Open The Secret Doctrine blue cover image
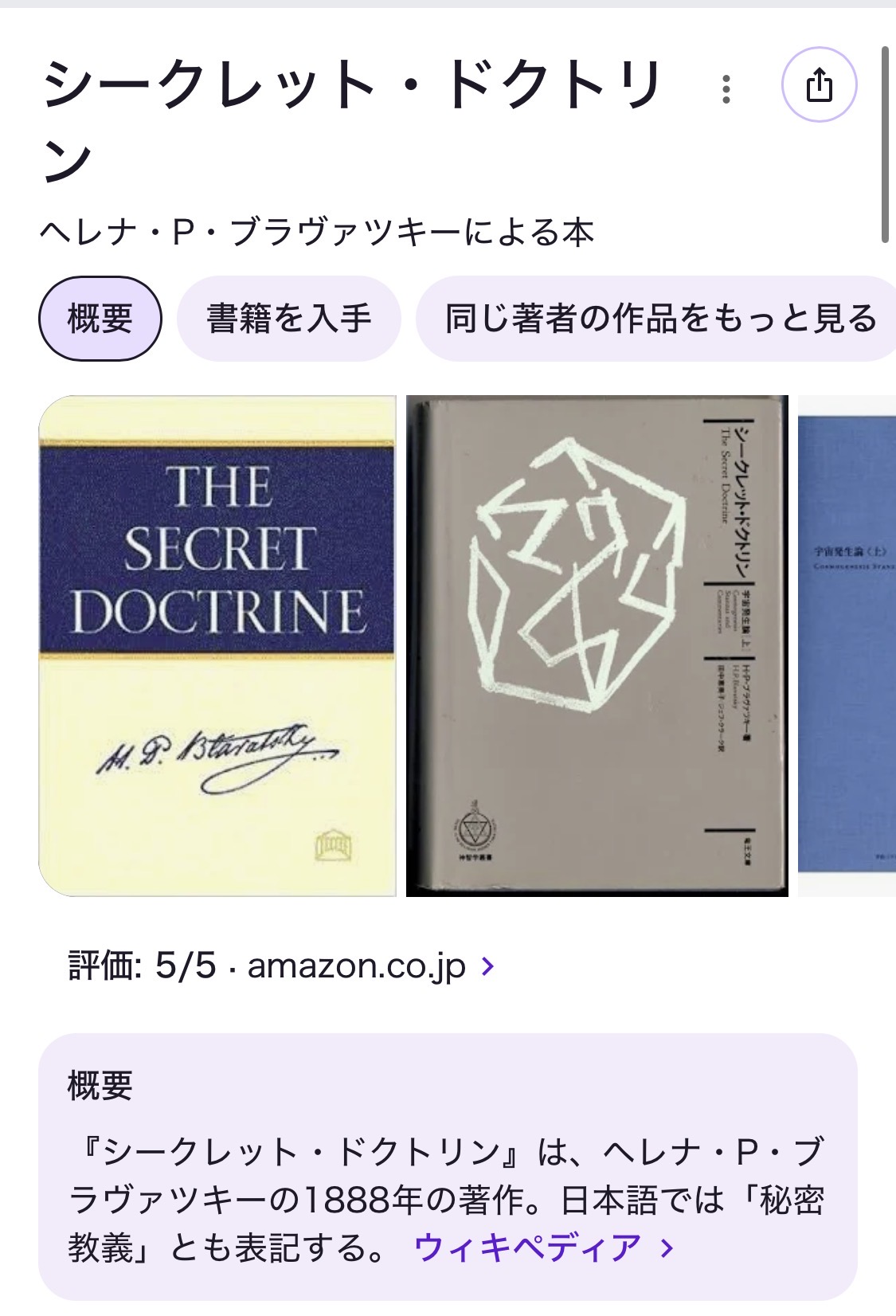Screen dimensions: 896x1316 [217, 646]
